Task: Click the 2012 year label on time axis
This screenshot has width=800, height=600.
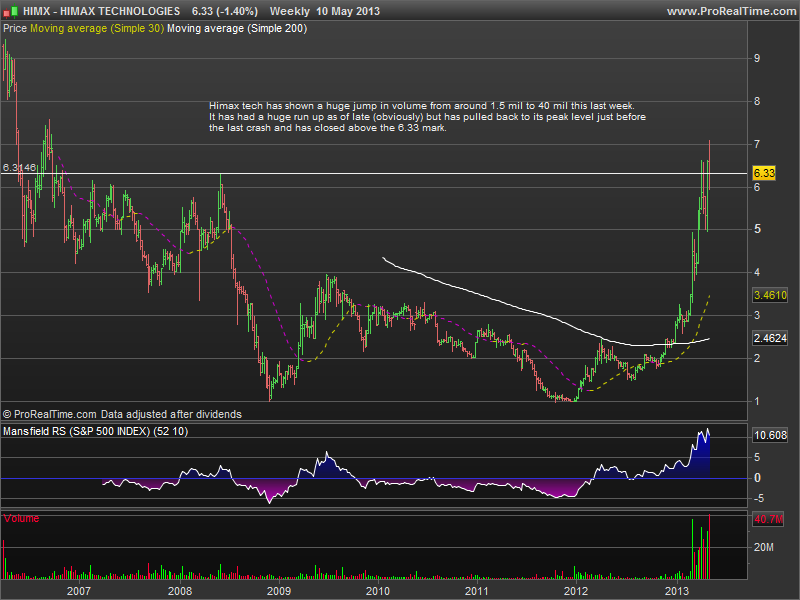Action: (576, 591)
